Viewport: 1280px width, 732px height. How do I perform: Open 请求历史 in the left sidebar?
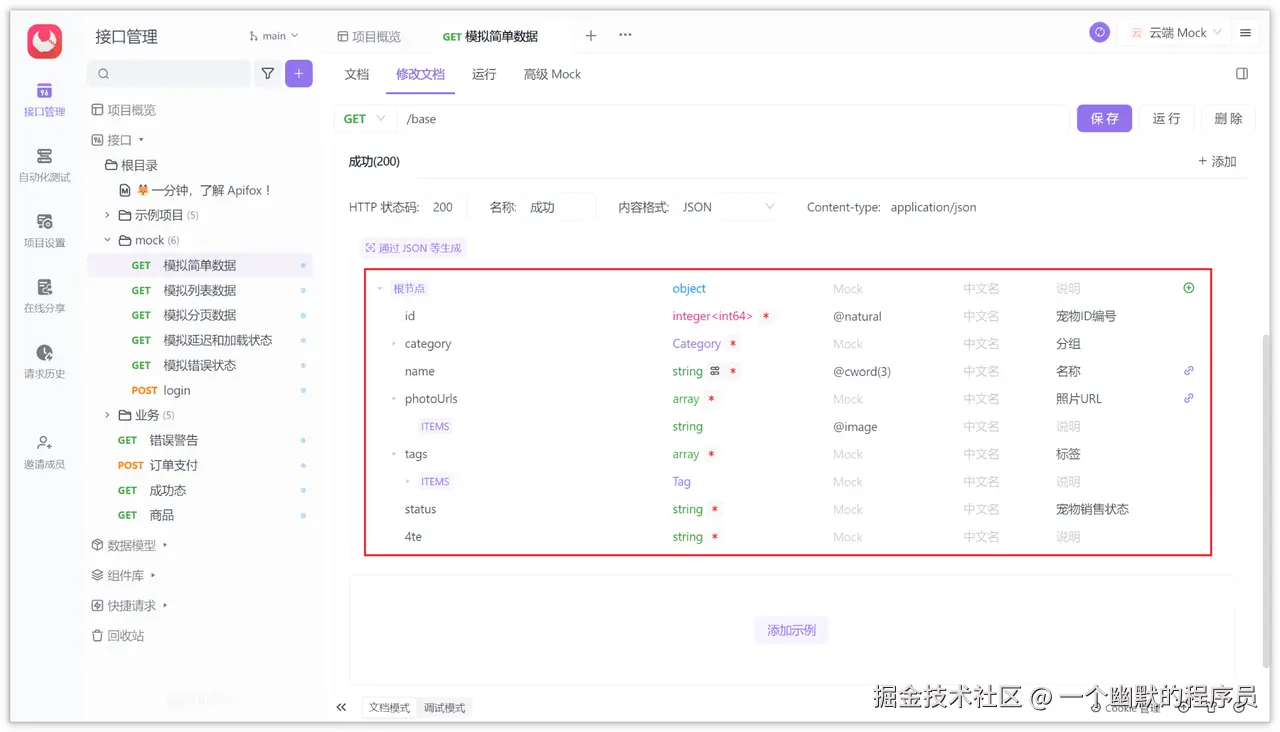[x=45, y=362]
